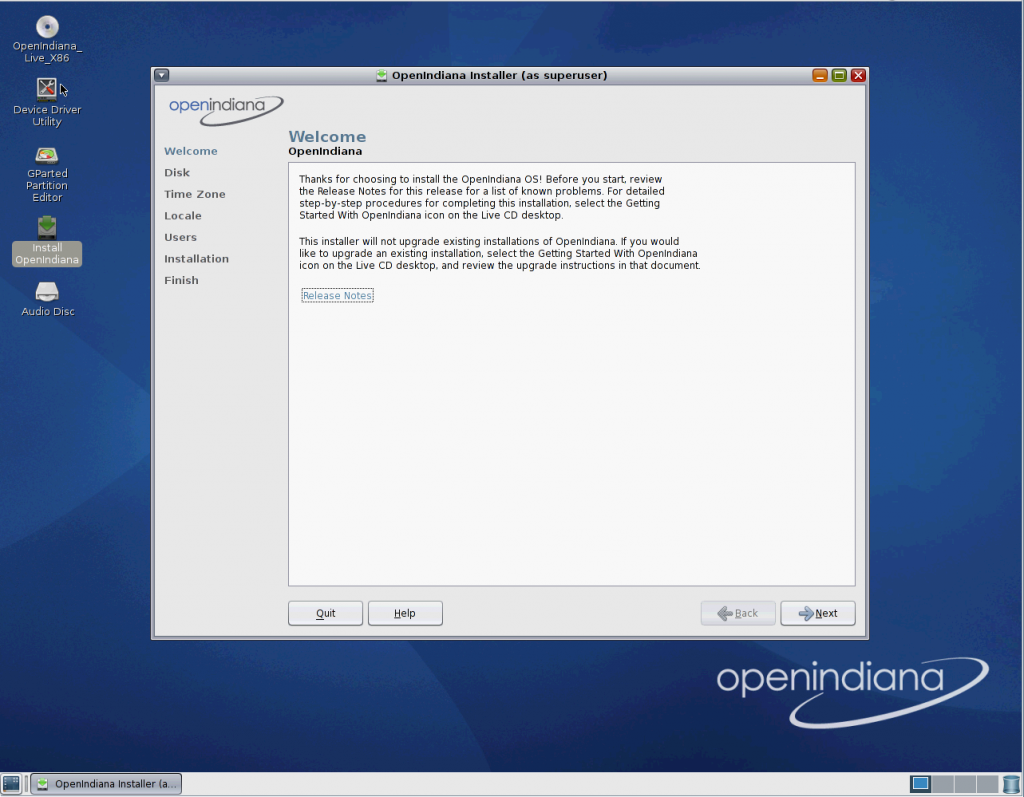This screenshot has width=1024, height=797.
Task: Click the OpenIndiana logo in installer
Action: tap(226, 110)
